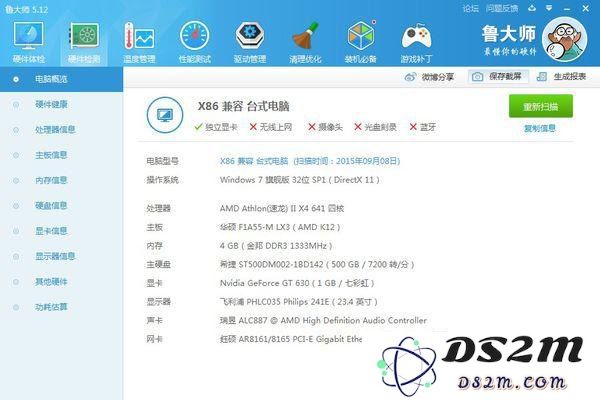Viewport: 600px width, 400px height.
Task: Click the desktop computer round icon
Action: [x=165, y=115]
